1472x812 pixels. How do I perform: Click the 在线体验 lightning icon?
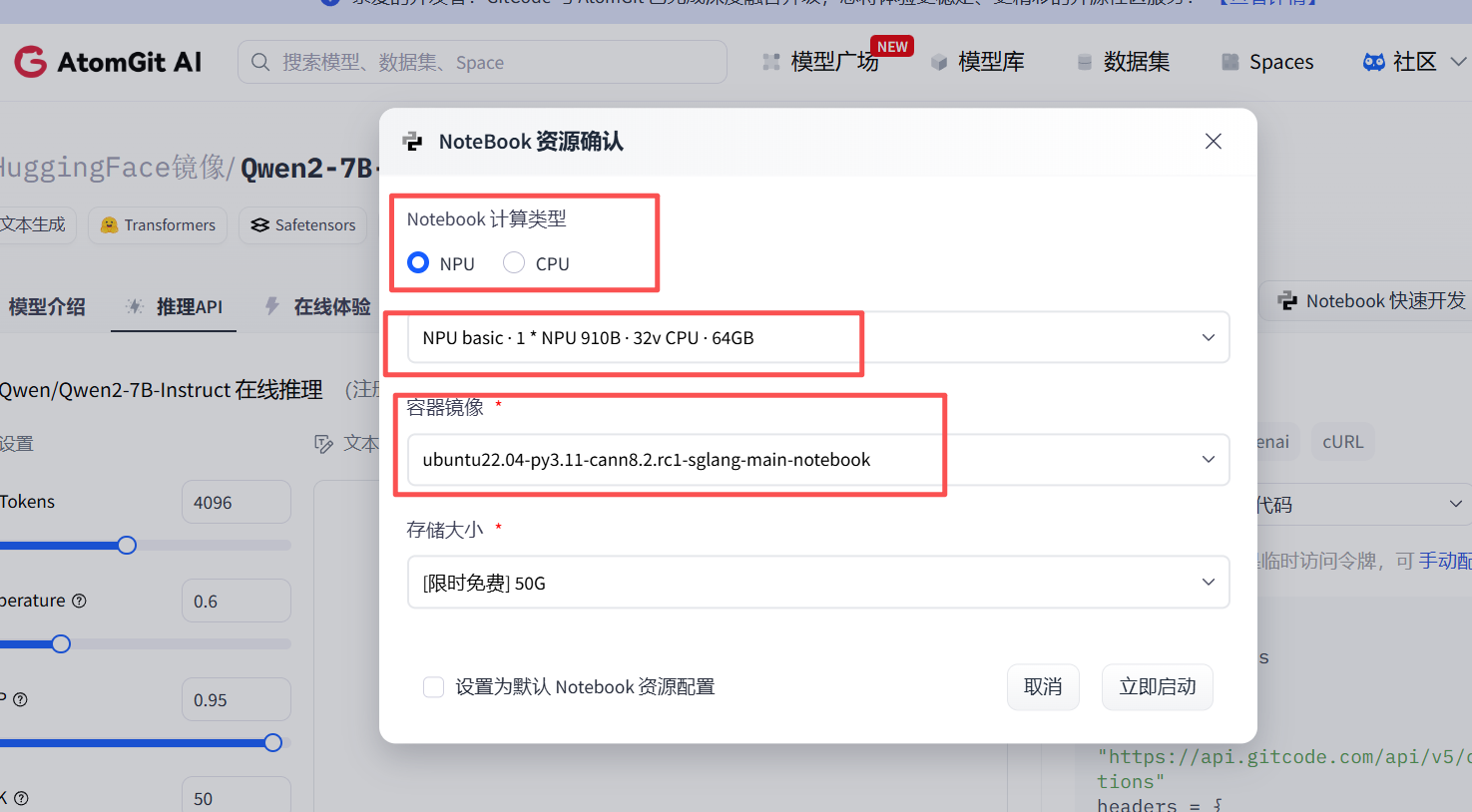[271, 306]
